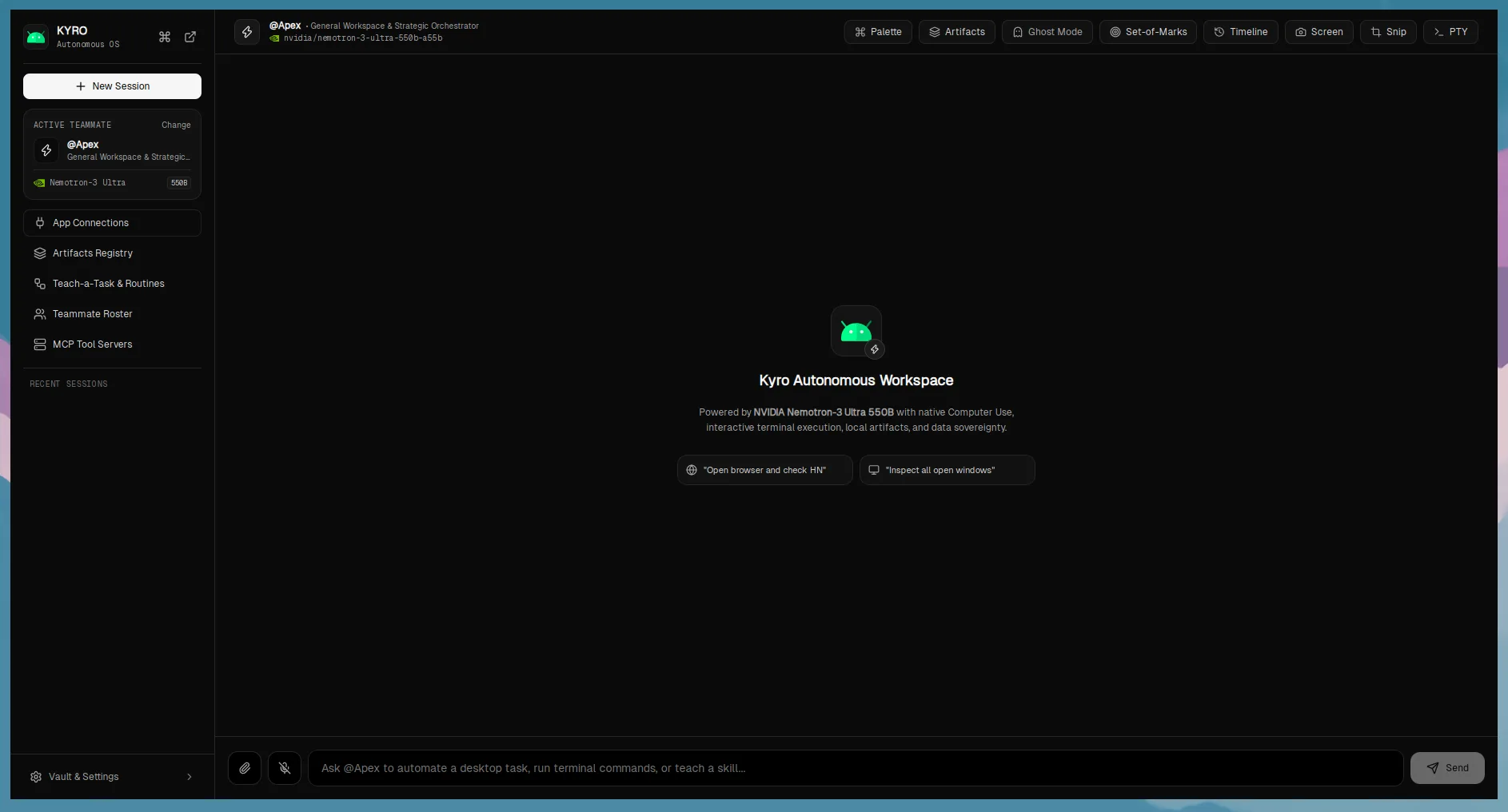Click the Recent Sessions heading

pyautogui.click(x=69, y=384)
